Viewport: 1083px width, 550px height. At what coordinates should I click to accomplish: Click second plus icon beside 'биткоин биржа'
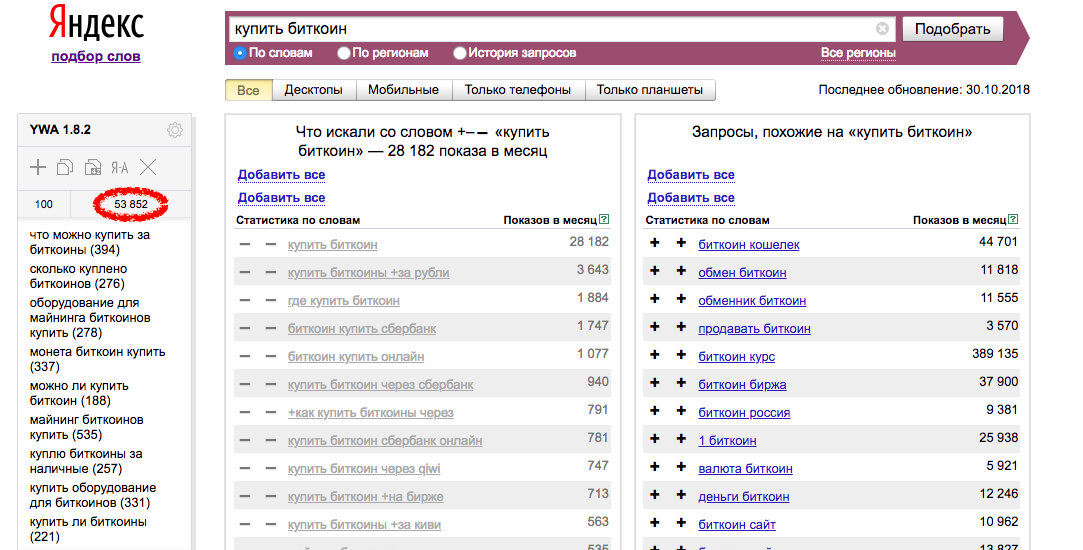click(681, 383)
